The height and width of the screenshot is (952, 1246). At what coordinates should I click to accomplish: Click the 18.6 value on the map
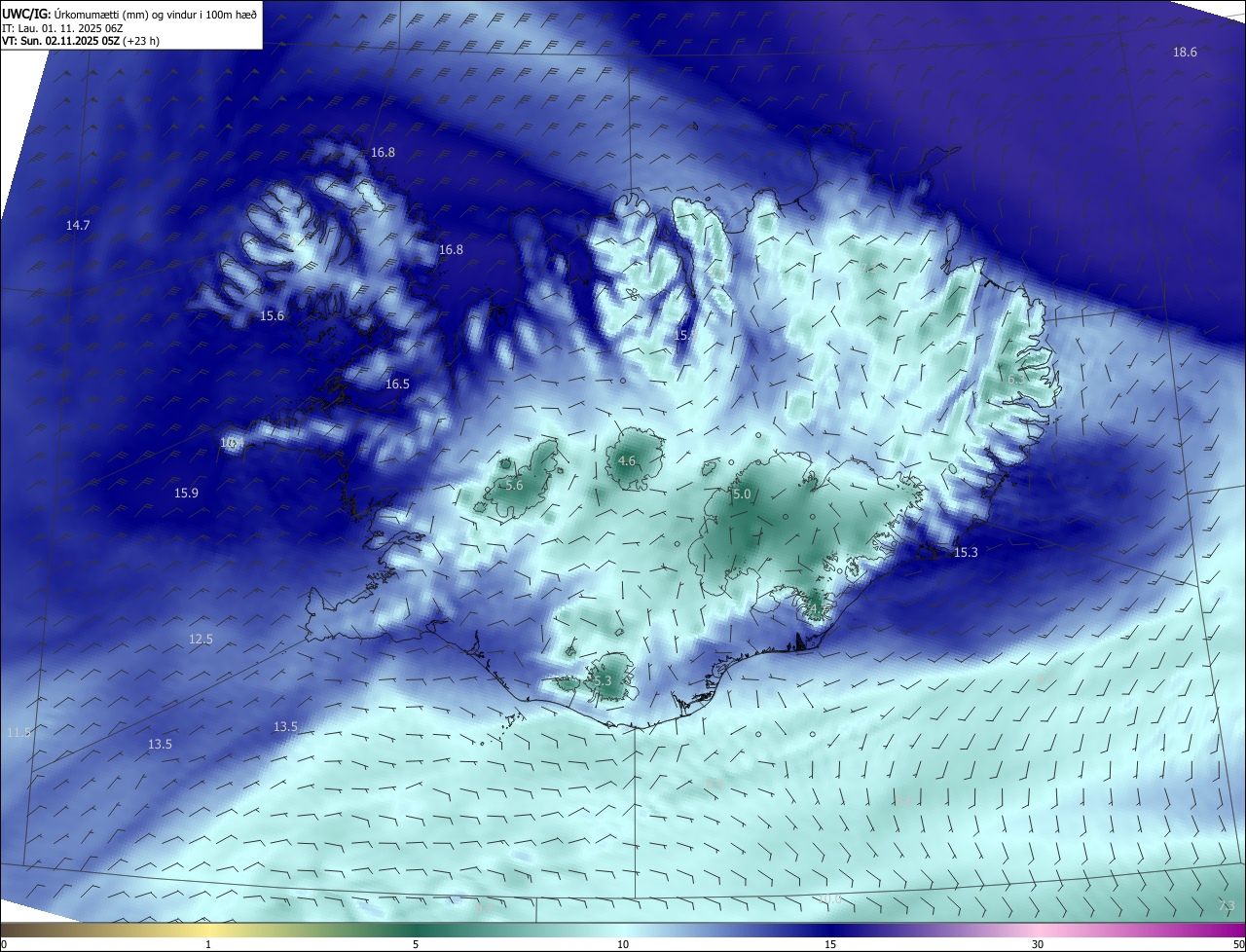coord(1185,53)
